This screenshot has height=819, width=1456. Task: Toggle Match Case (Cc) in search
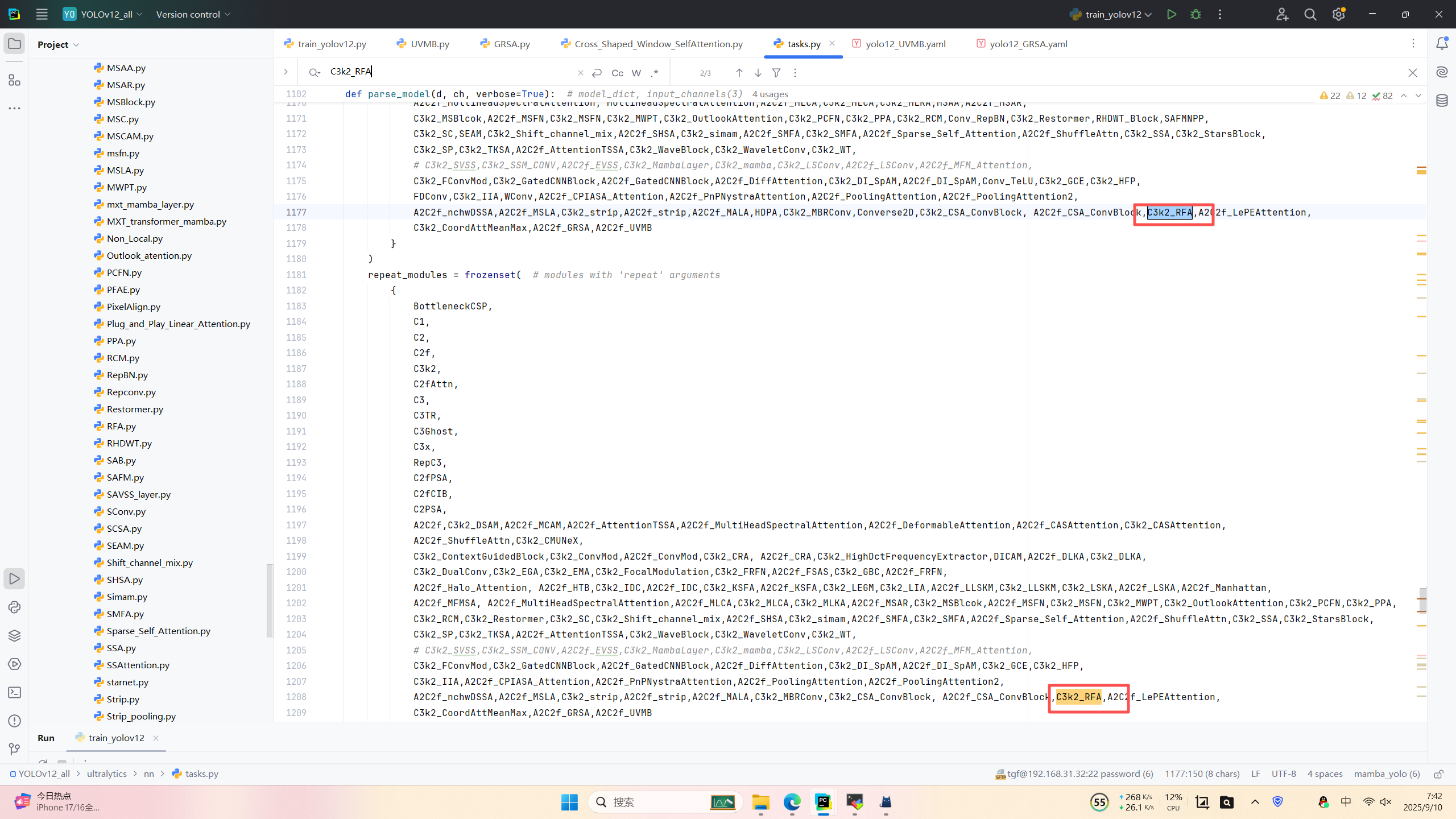click(x=617, y=73)
